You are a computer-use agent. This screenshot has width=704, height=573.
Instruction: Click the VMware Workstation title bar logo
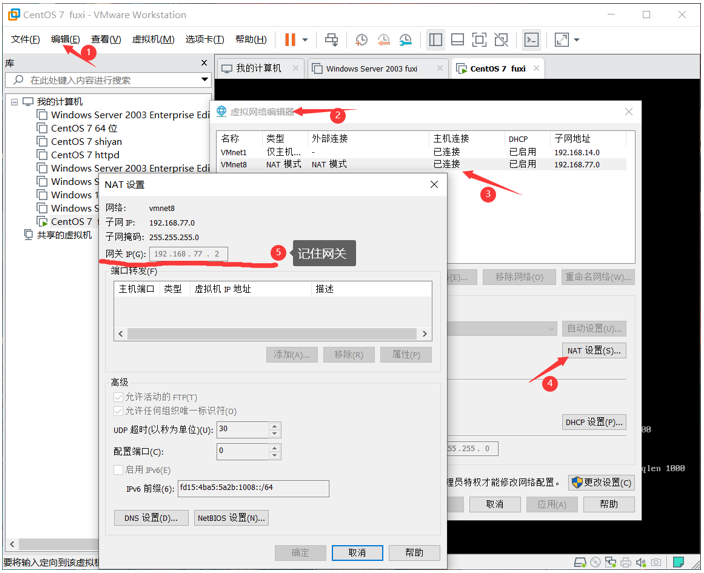click(x=14, y=14)
